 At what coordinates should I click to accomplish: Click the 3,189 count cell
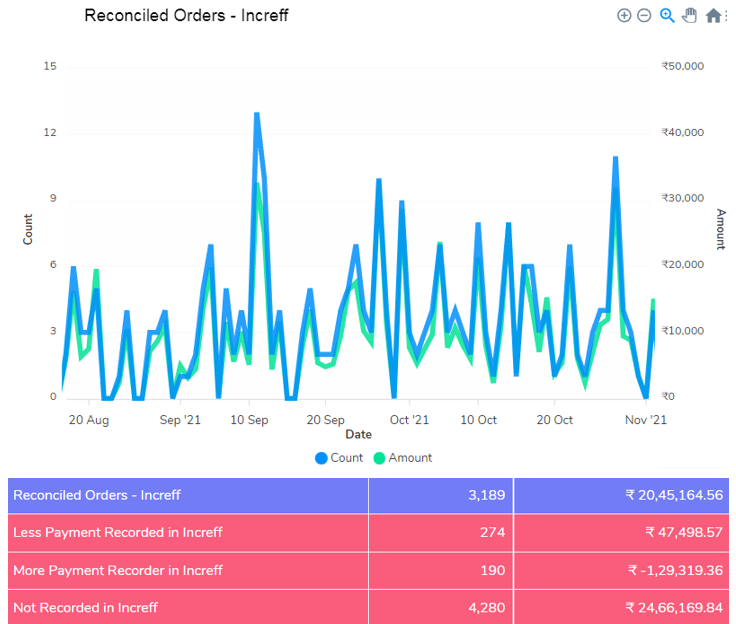click(441, 495)
